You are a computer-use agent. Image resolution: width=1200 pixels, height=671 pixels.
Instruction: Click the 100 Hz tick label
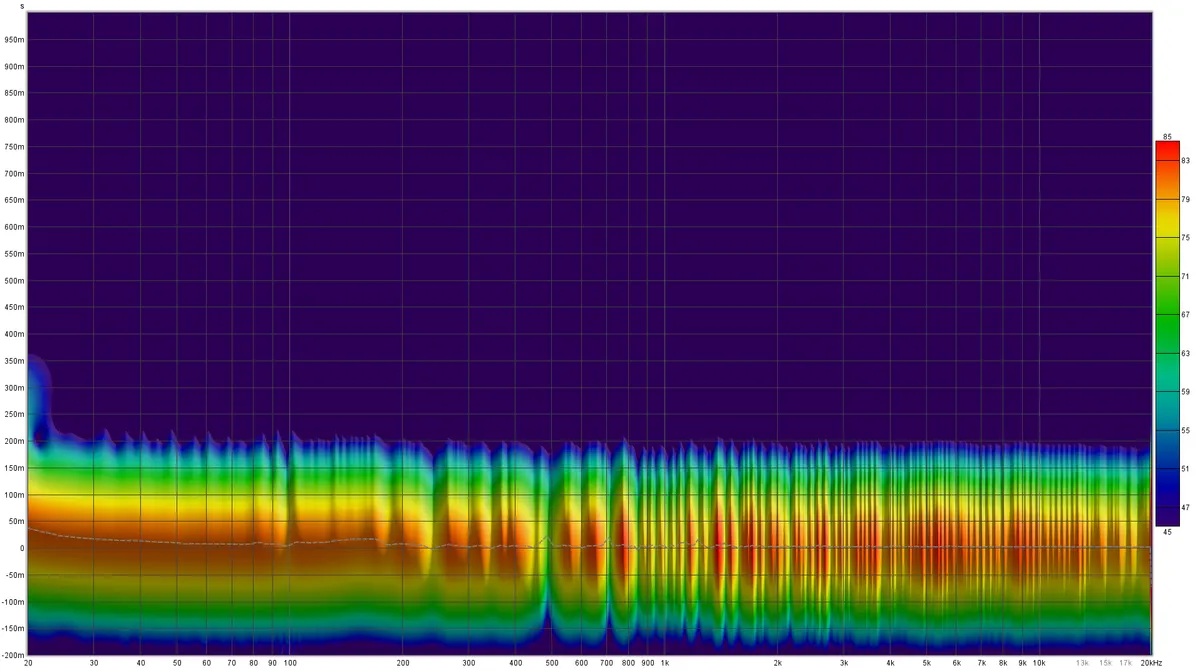tap(289, 663)
